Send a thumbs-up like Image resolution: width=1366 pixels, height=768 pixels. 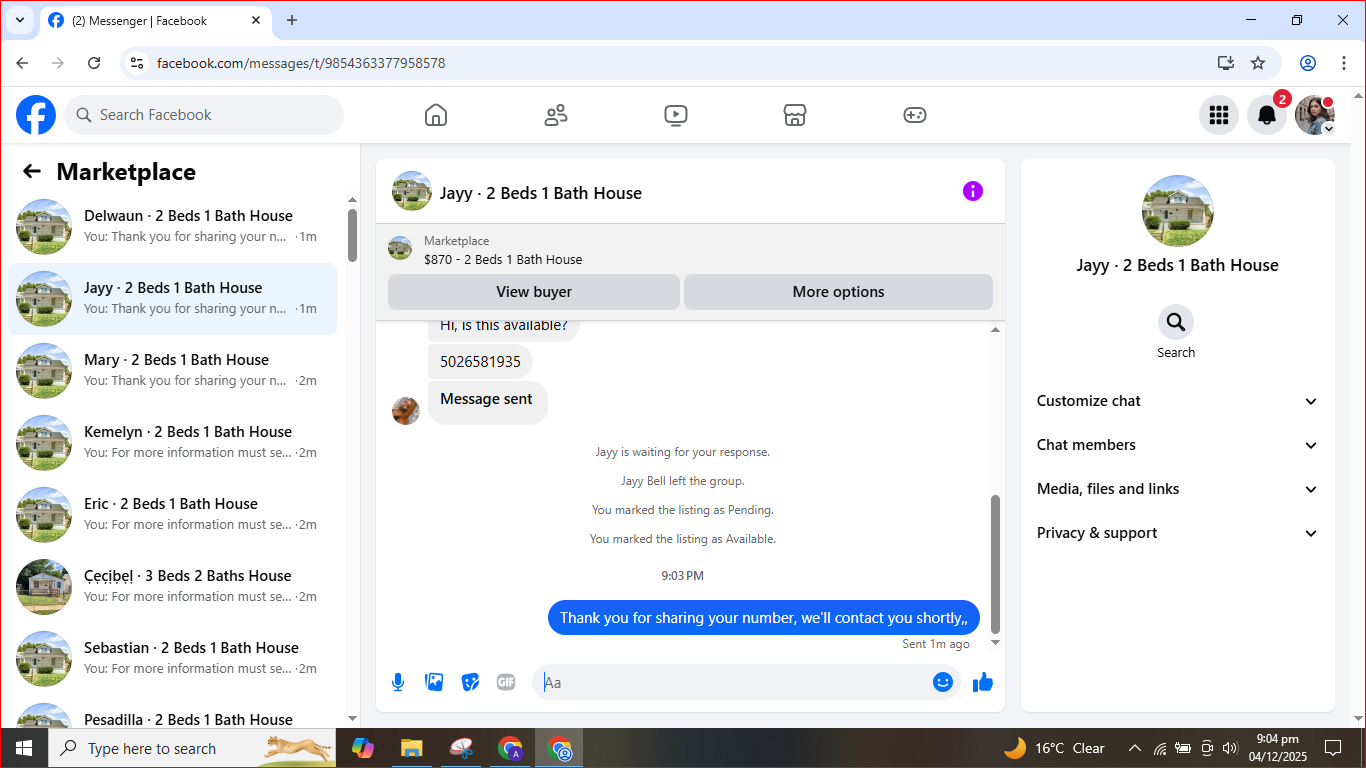[983, 682]
